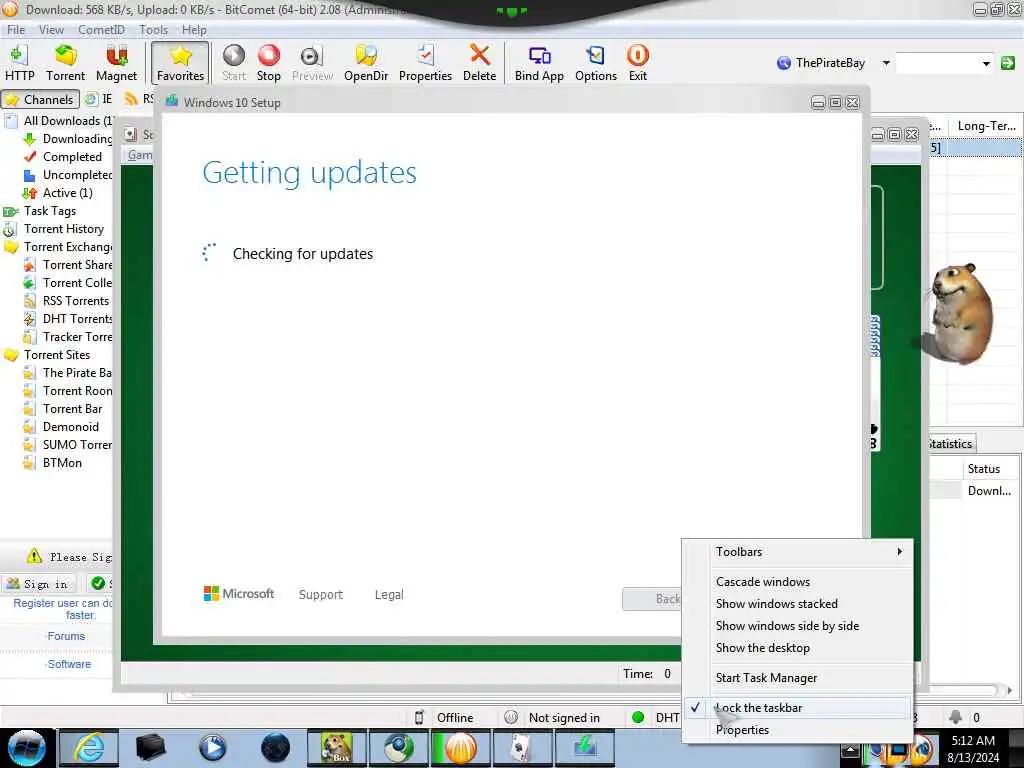Open Windows Media Player taskbar icon
This screenshot has height=768, width=1024.
tap(212, 748)
